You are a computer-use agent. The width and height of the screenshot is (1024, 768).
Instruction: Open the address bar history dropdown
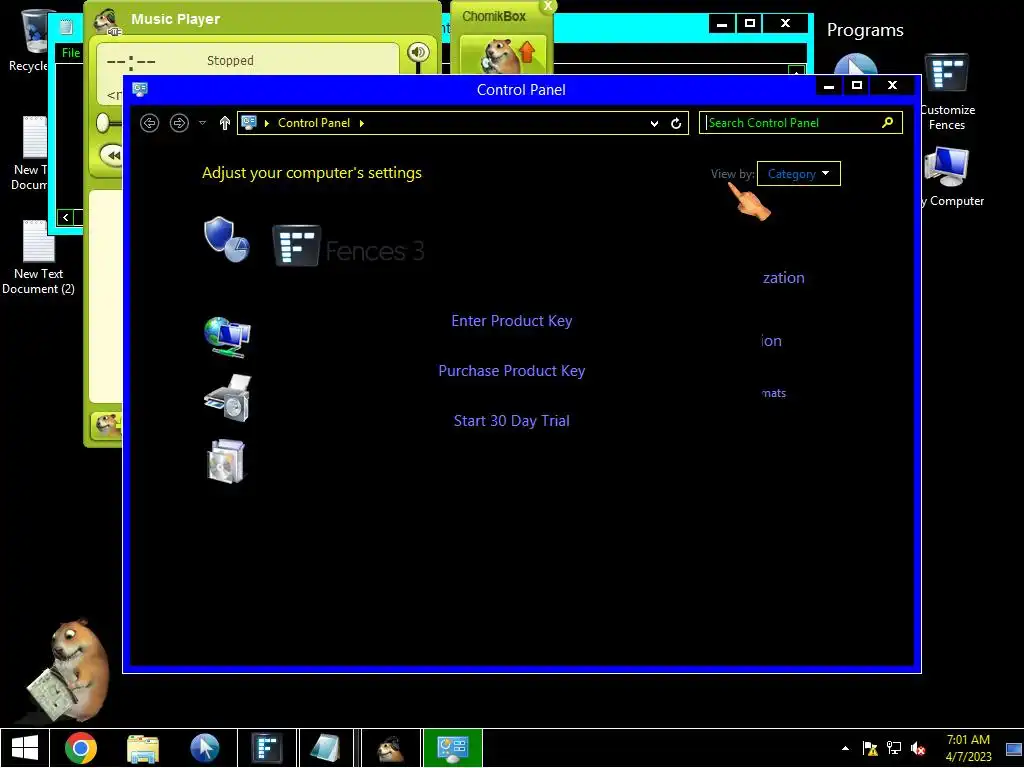(x=654, y=123)
